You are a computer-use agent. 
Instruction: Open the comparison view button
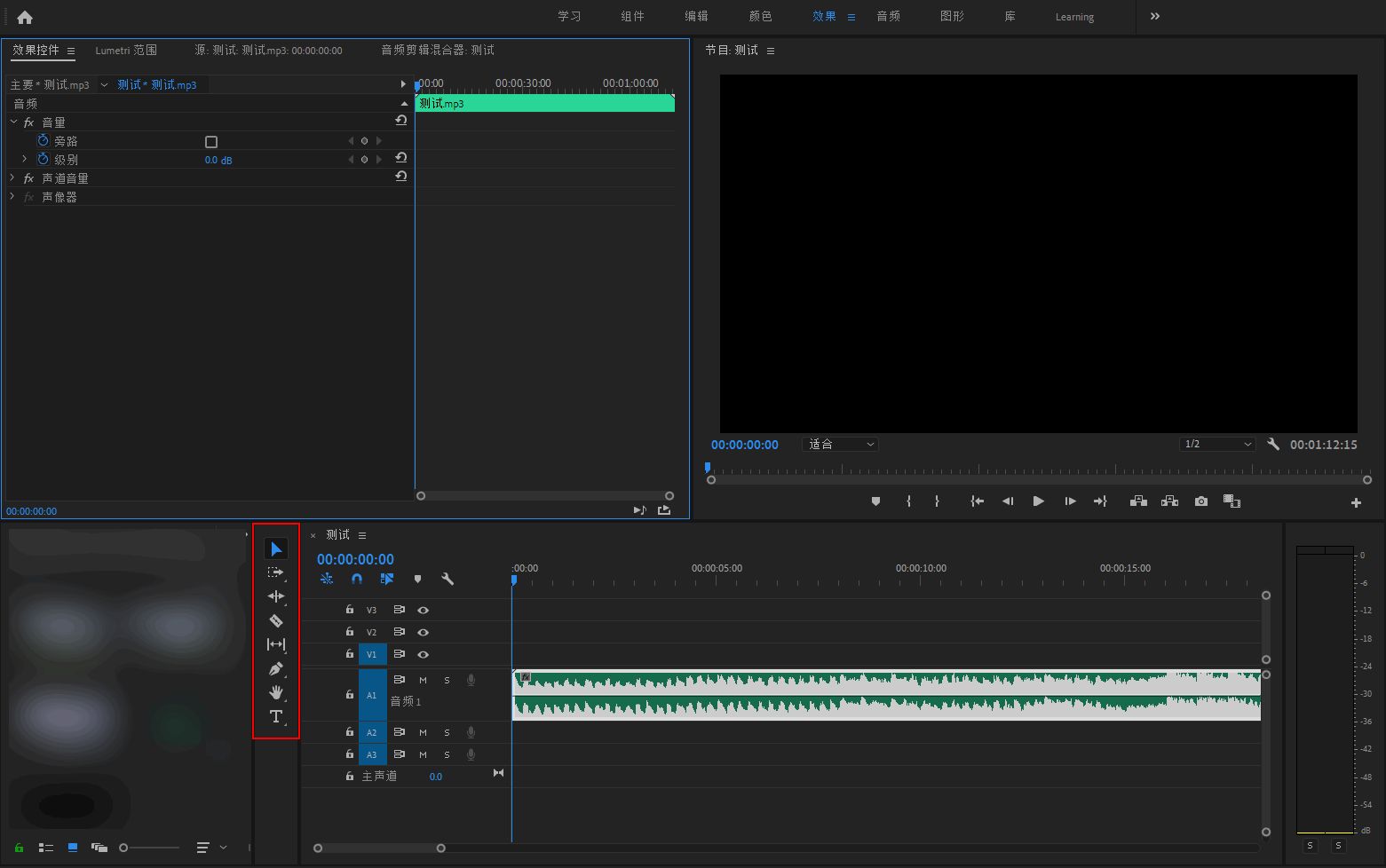point(1232,501)
